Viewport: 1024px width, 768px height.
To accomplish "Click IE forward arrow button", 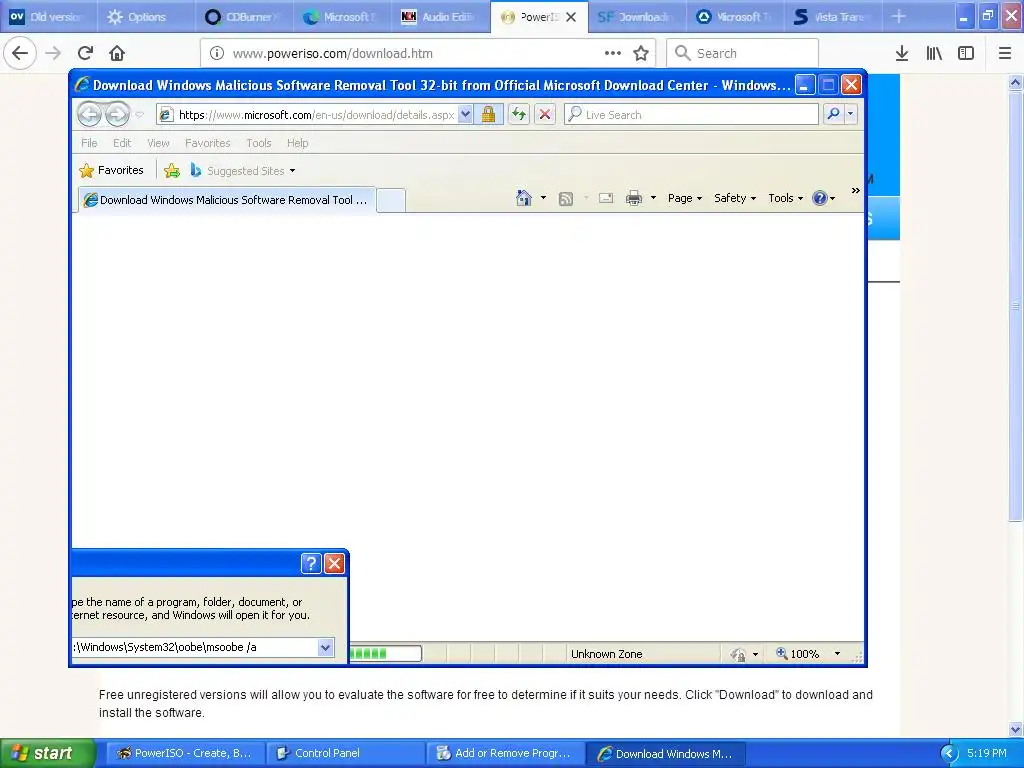I will coord(118,115).
